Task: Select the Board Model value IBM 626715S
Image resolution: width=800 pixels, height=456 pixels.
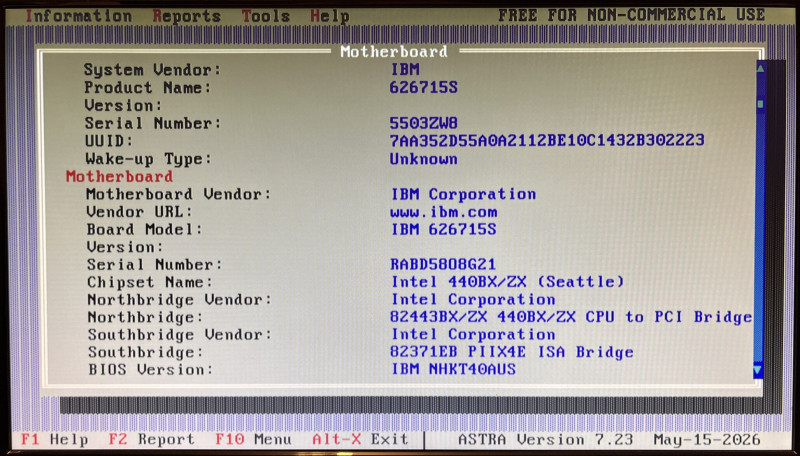Action: coord(443,229)
